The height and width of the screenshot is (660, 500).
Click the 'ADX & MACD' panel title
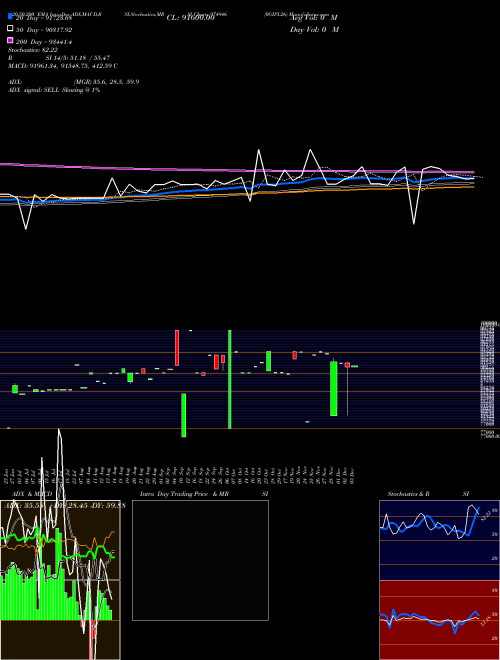[32, 494]
